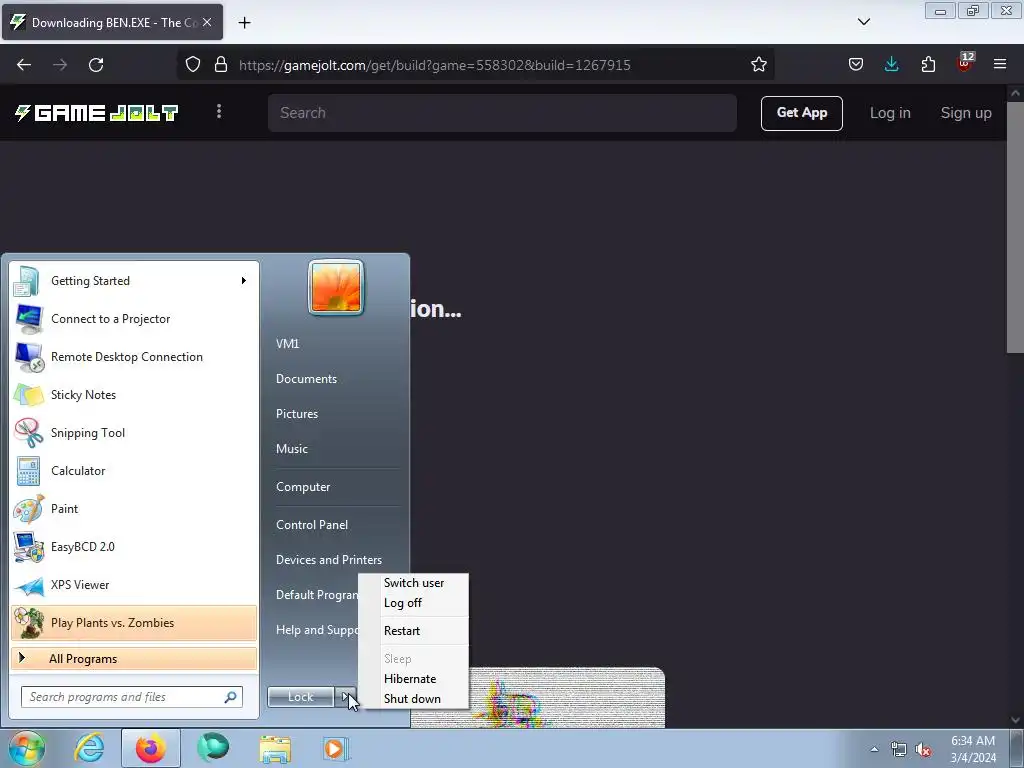Open Documents from Start menu

[306, 379]
